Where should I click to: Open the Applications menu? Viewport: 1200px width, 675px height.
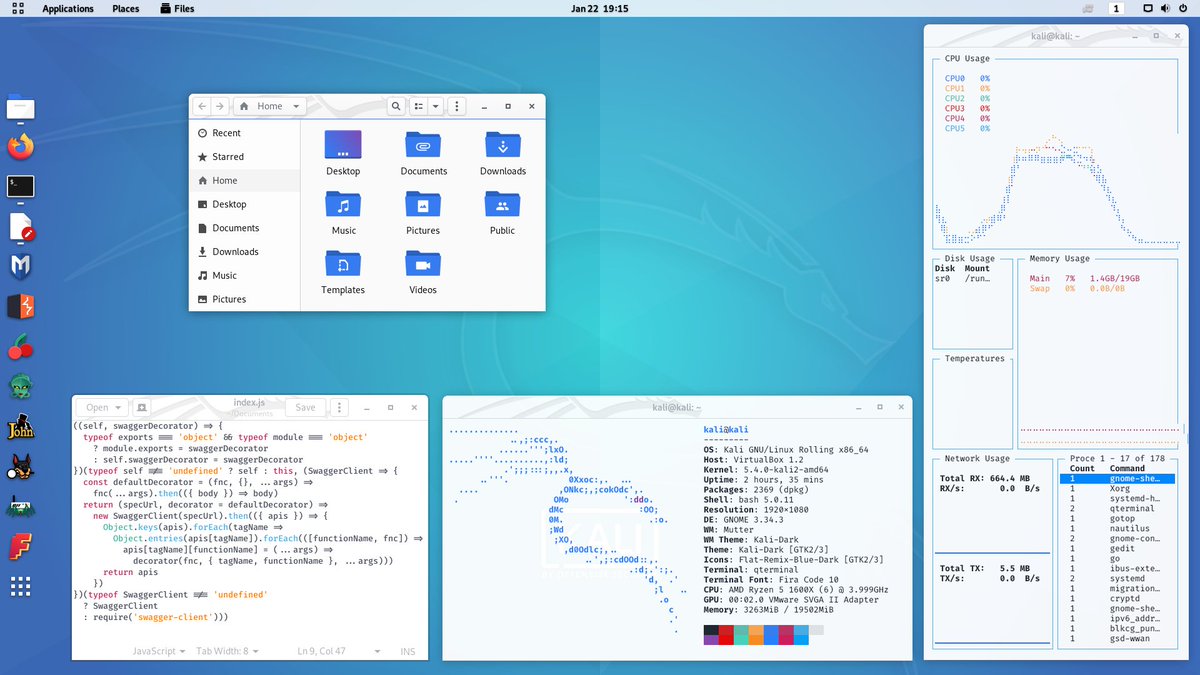68,8
